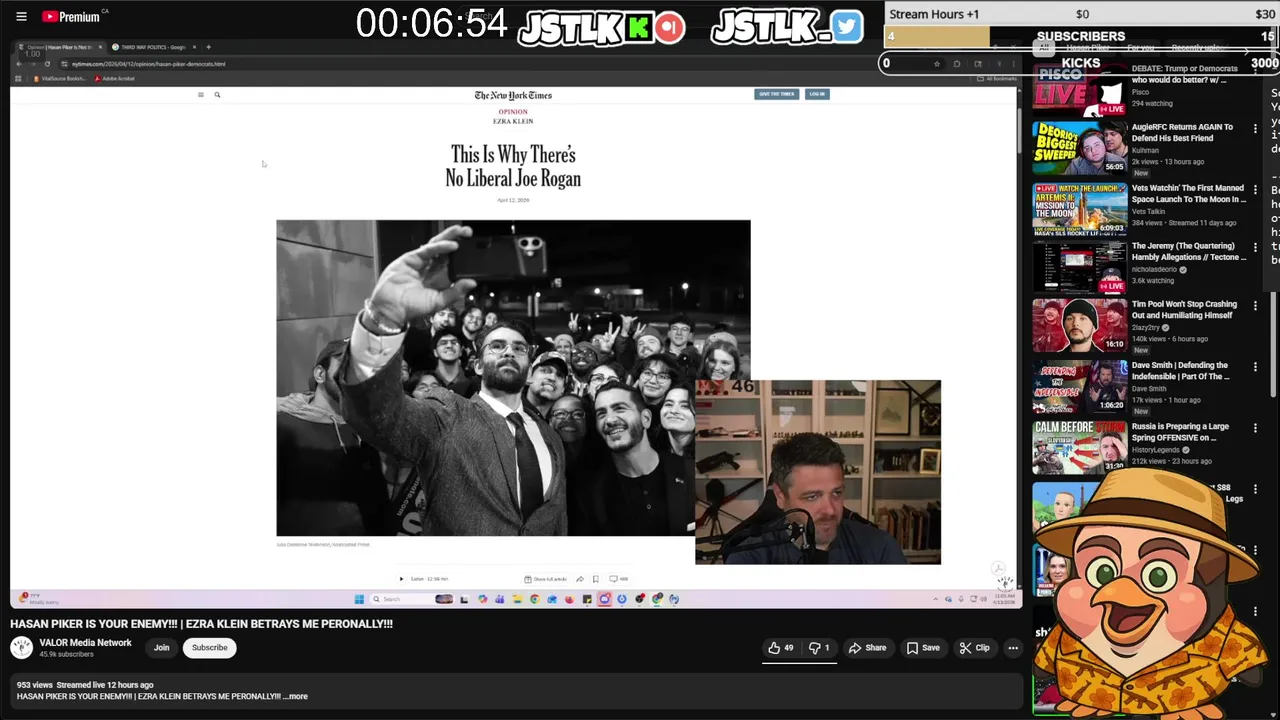
Task: Save the video to a playlist
Action: pyautogui.click(x=923, y=648)
